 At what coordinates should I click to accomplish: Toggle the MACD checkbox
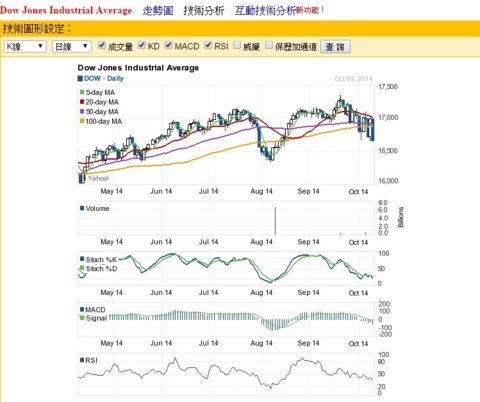169,45
